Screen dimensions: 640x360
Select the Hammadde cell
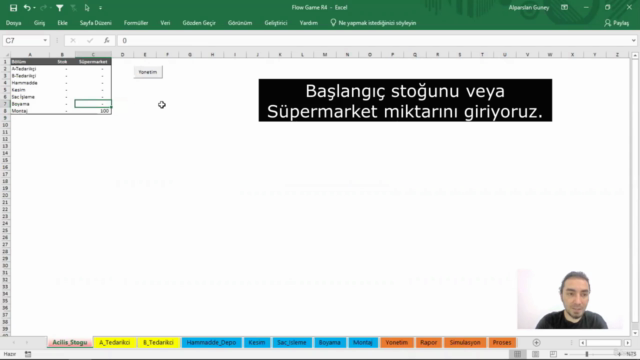30,82
